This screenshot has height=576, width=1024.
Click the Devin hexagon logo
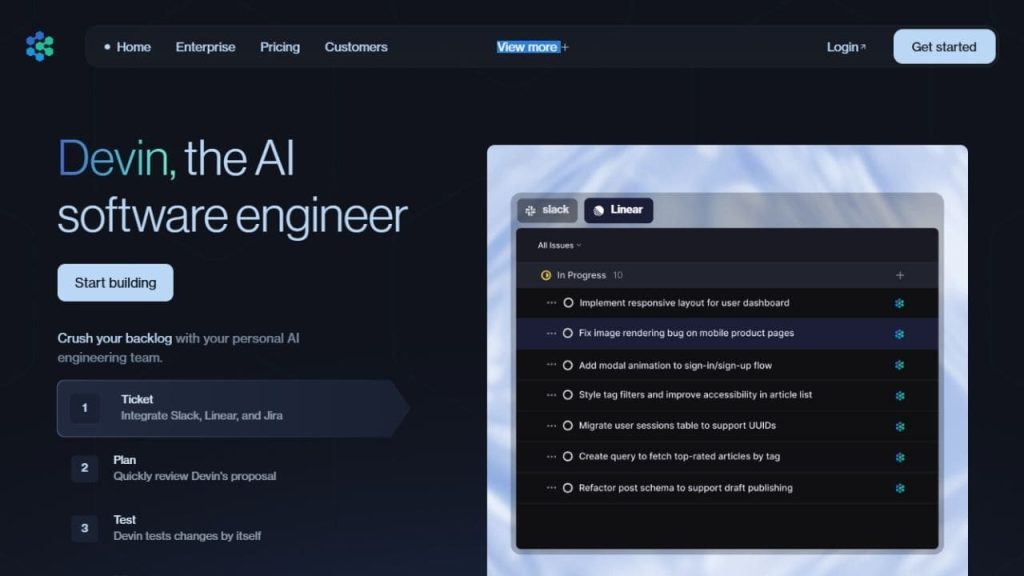[x=40, y=46]
